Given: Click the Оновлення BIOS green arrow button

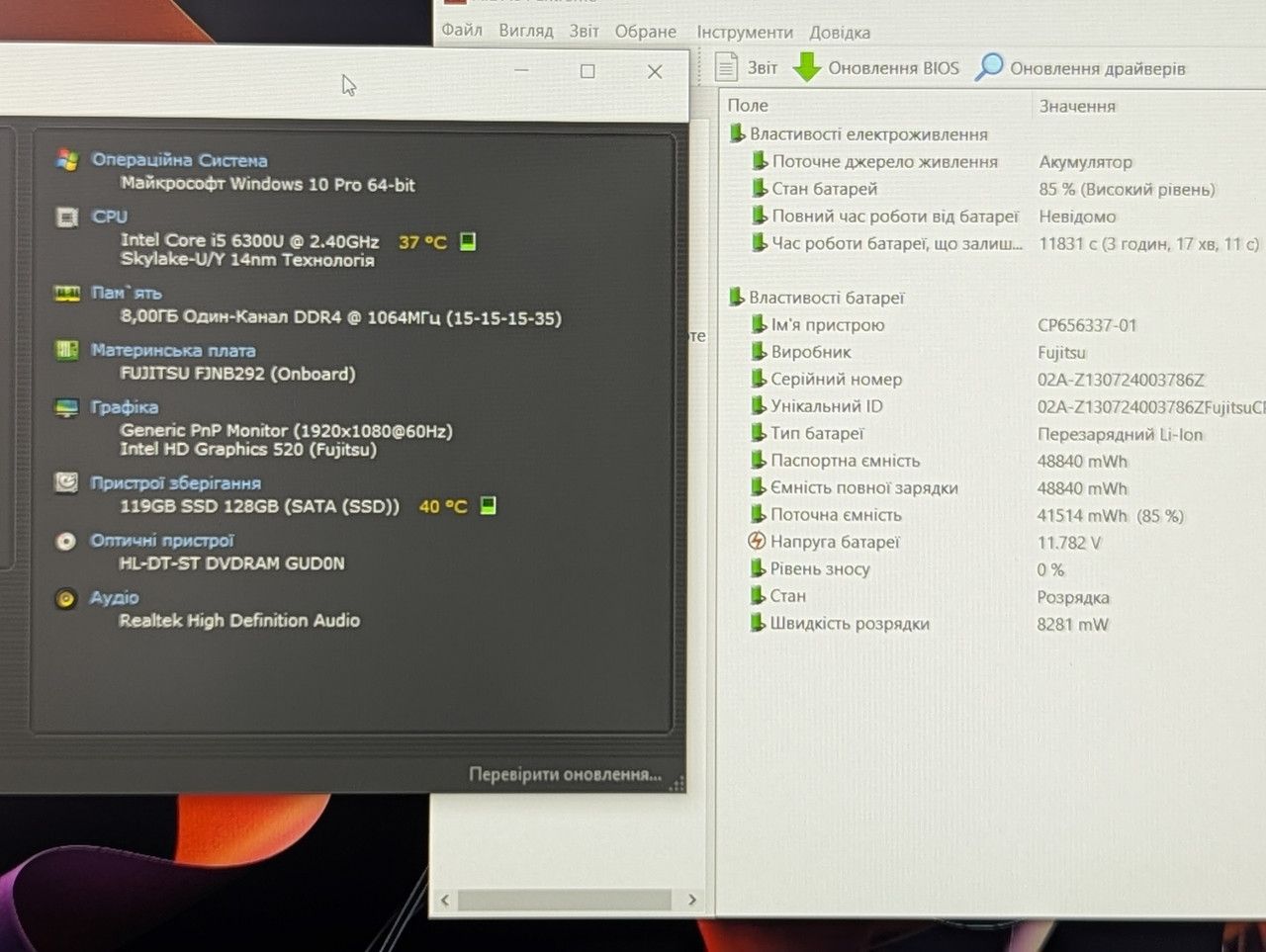Looking at the screenshot, I should 876,67.
